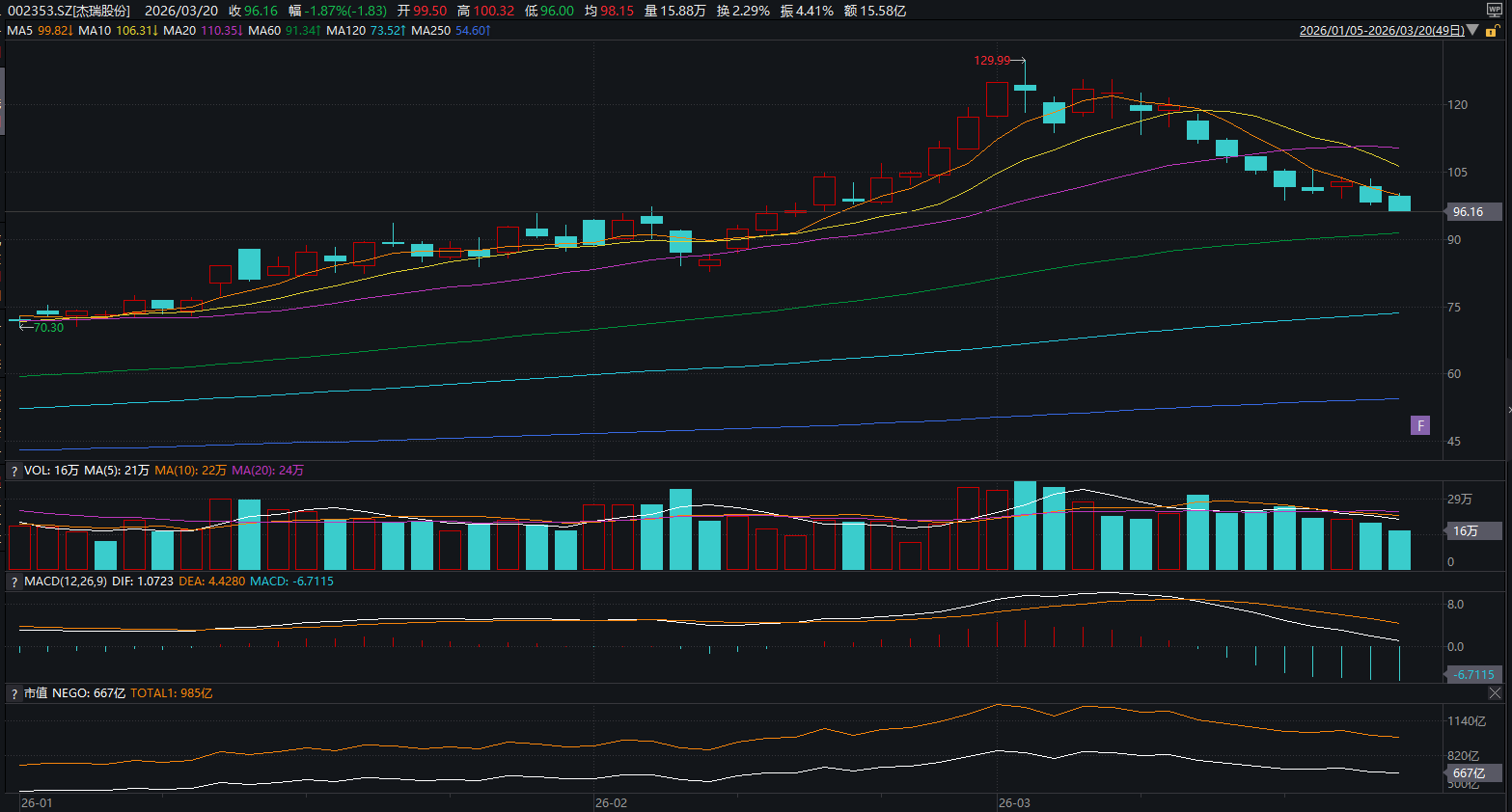Open help for the VOL indicator
The width and height of the screenshot is (1512, 812).
point(14,471)
